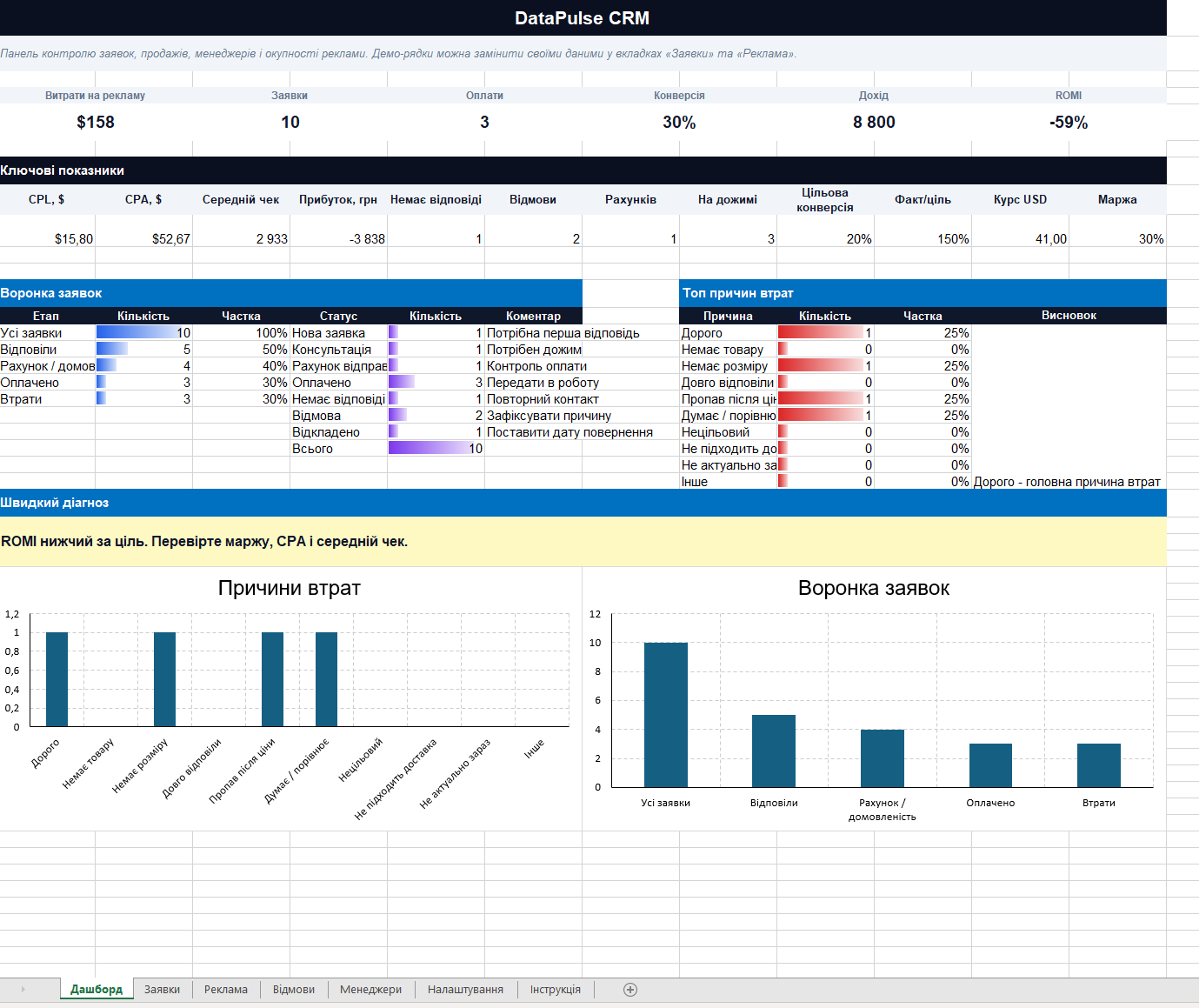Click the 'Топ причин втрат' section header
This screenshot has width=1199, height=1008.
[923, 293]
